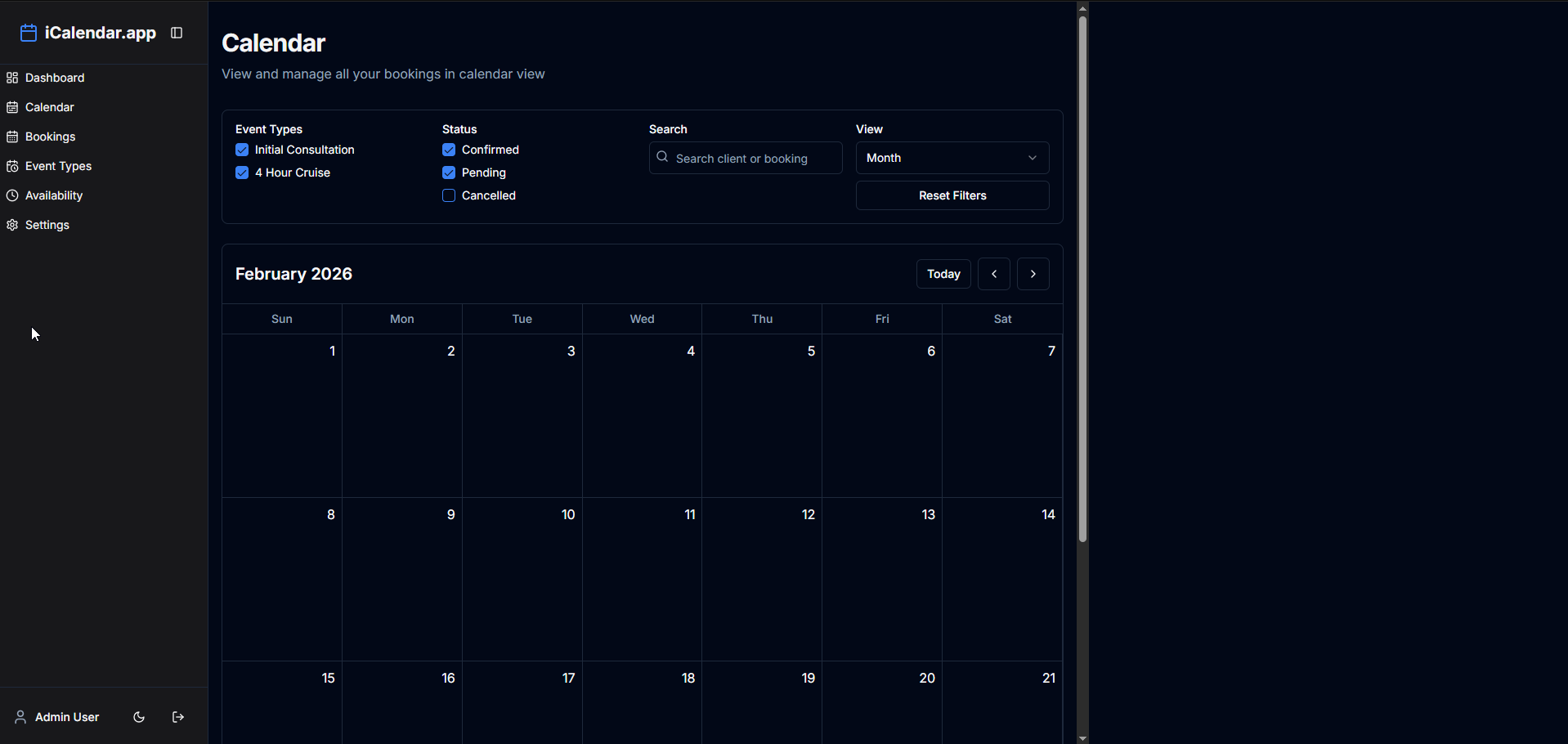Navigate to Event Types in sidebar
This screenshot has width=1568, height=744.
coord(58,166)
